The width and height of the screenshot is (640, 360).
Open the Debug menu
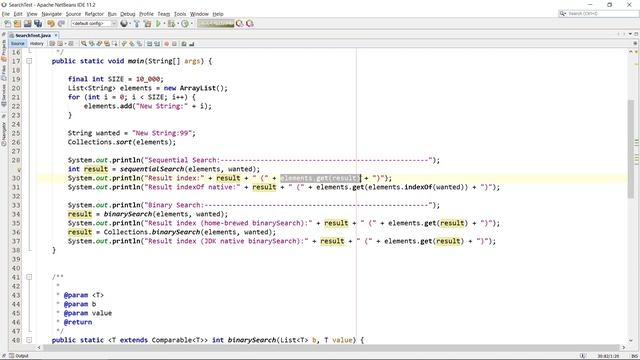(127, 14)
